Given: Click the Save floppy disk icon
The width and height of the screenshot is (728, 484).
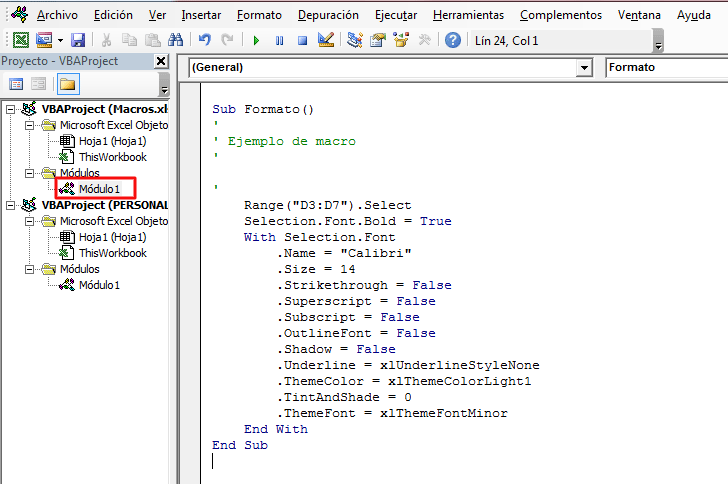Looking at the screenshot, I should (x=78, y=40).
